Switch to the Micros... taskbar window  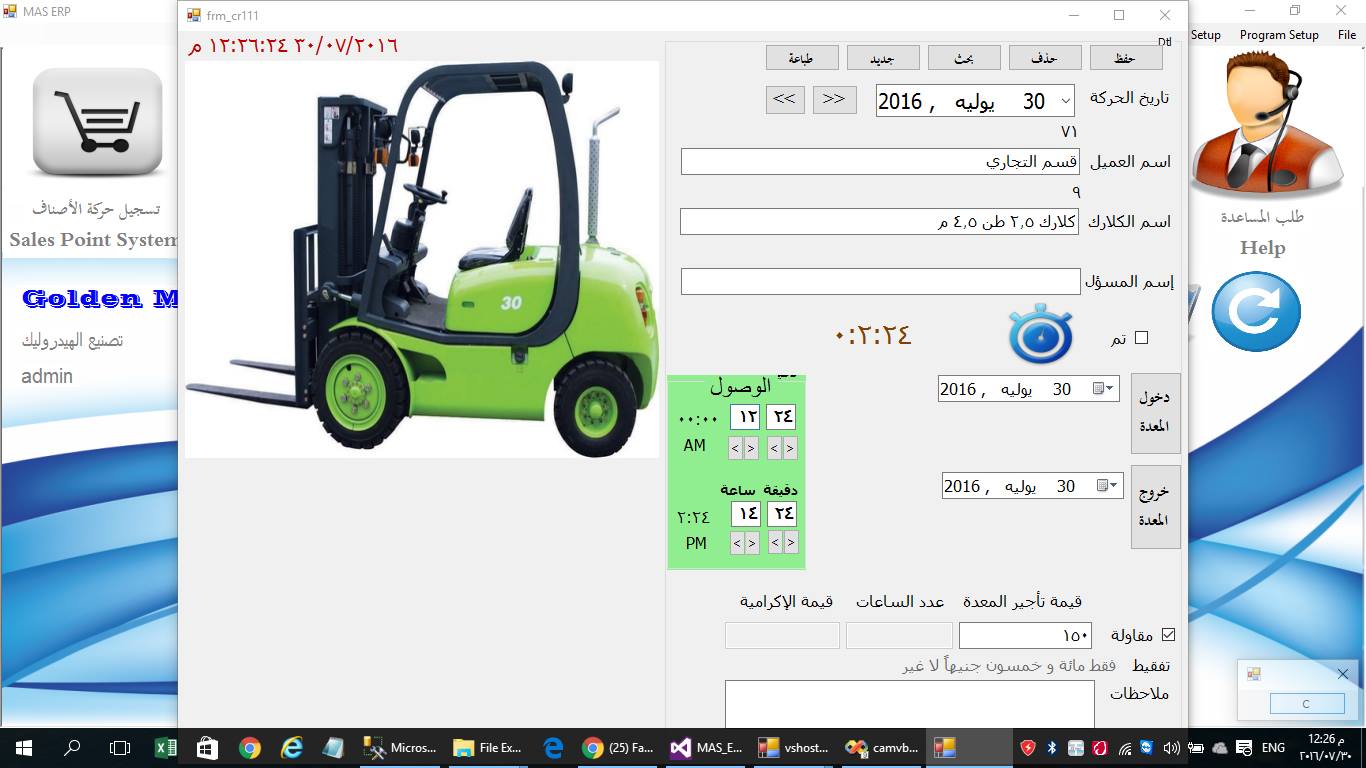[x=400, y=748]
